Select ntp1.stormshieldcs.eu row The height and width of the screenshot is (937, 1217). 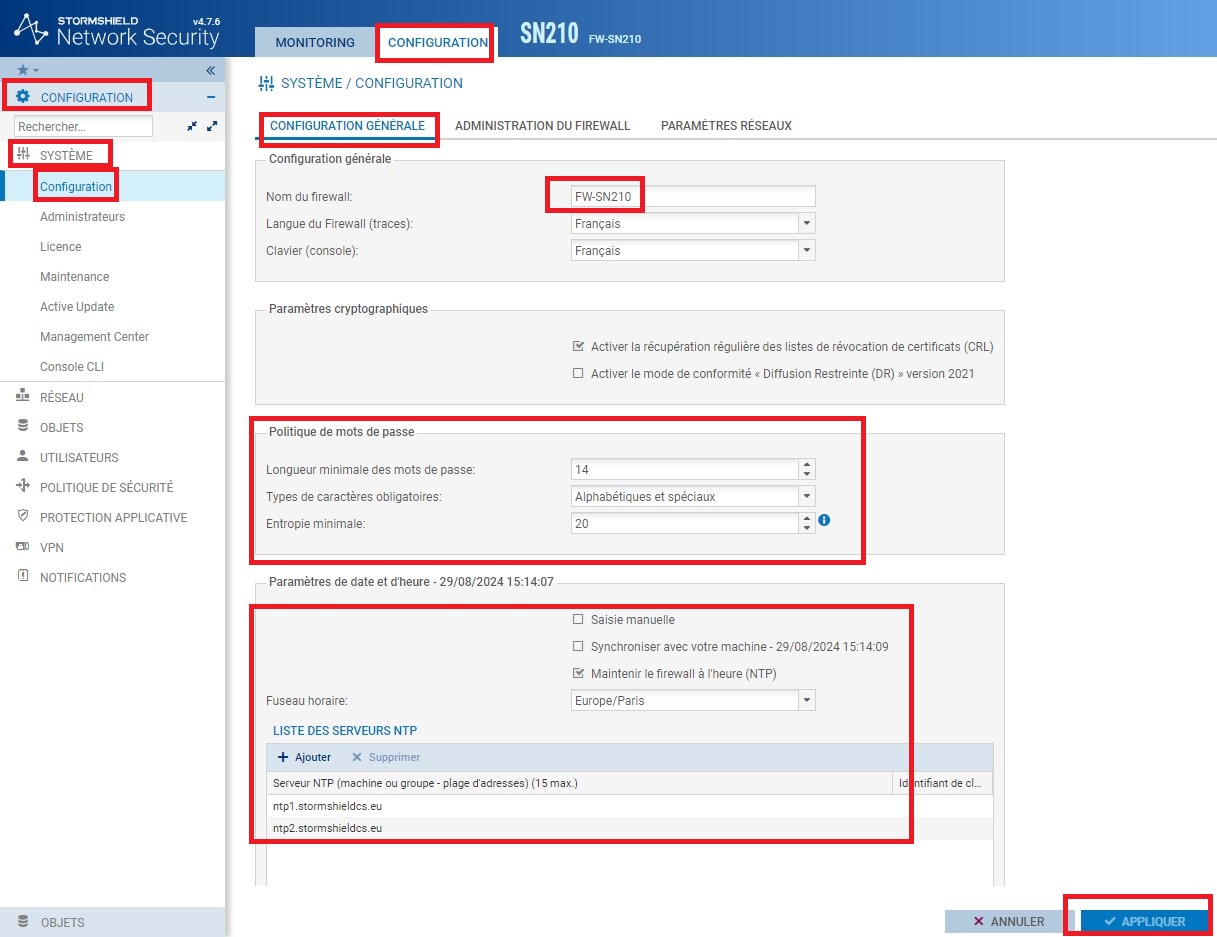pyautogui.click(x=629, y=806)
